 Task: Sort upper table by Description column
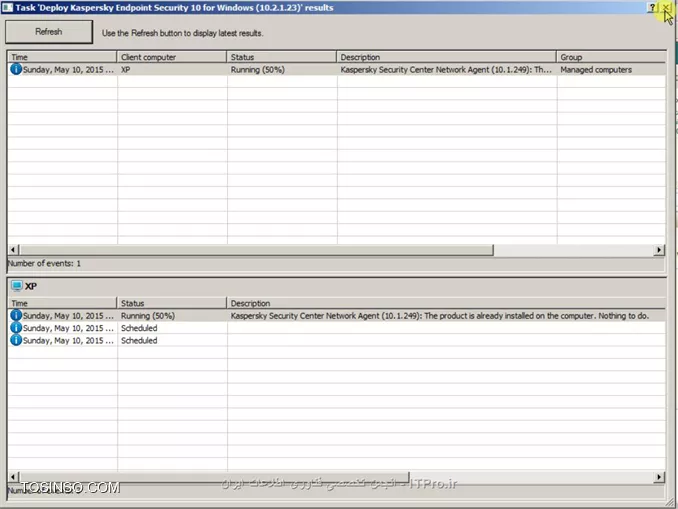pos(446,57)
